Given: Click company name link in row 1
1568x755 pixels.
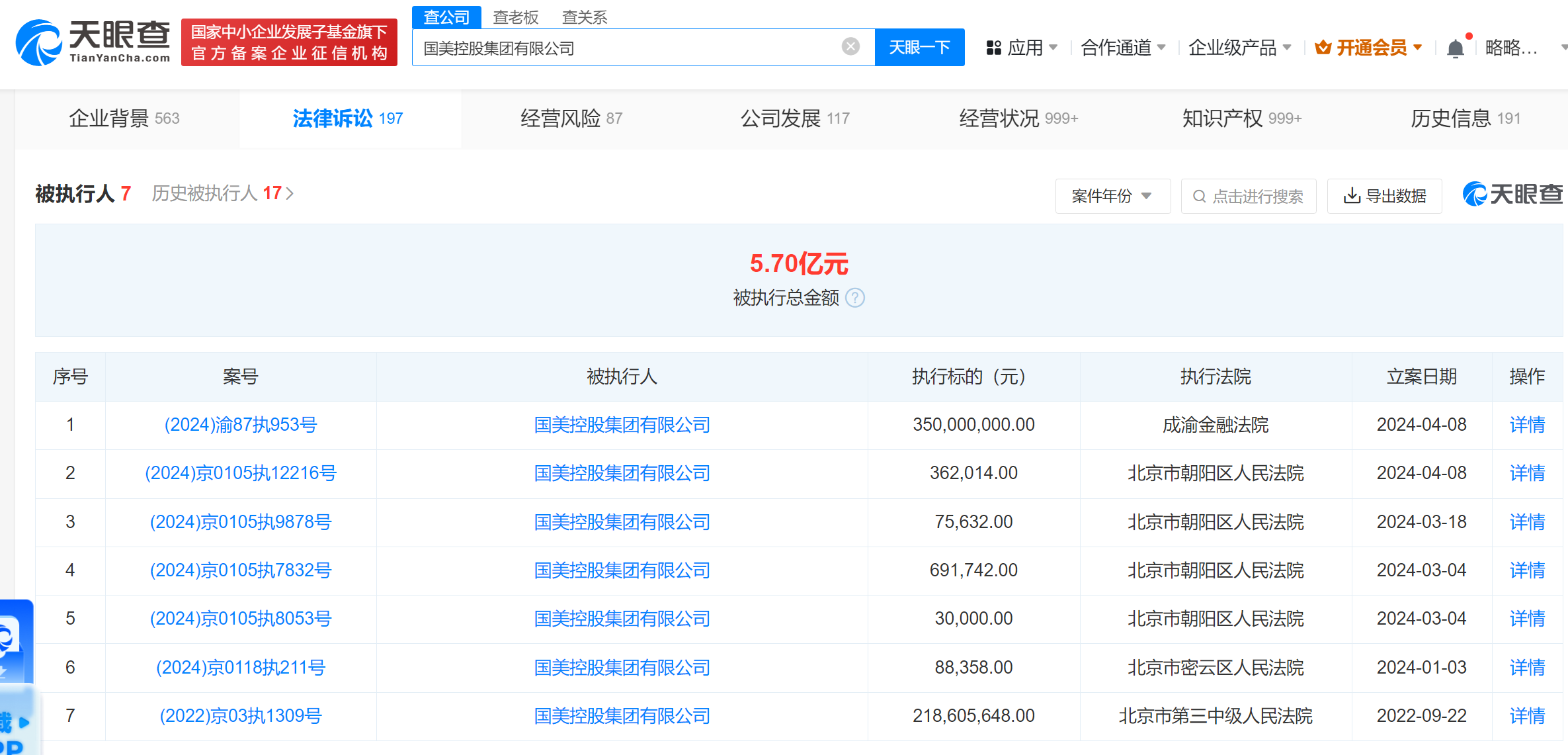Looking at the screenshot, I should pos(622,425).
